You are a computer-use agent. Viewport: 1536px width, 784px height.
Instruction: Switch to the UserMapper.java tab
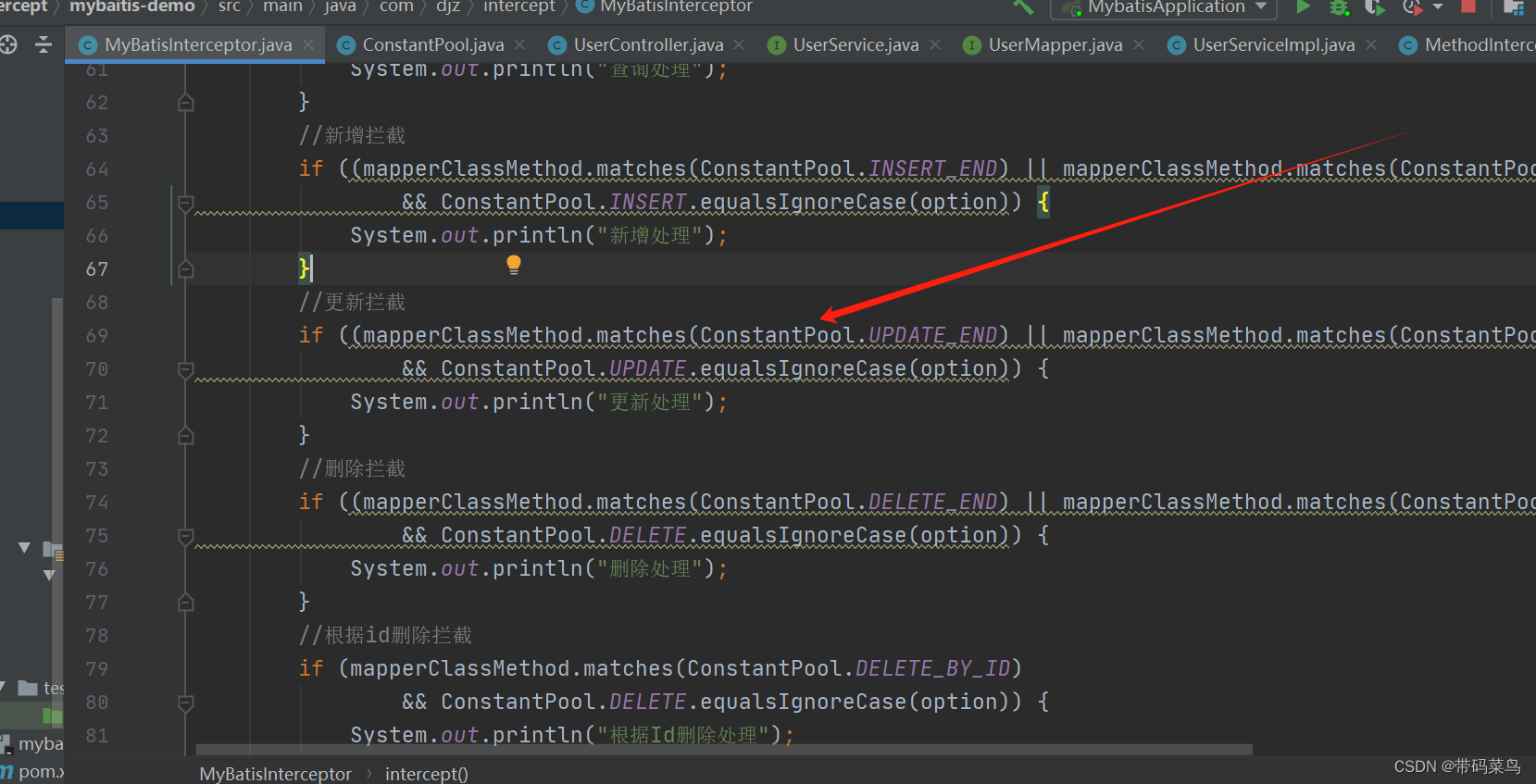coord(1055,44)
